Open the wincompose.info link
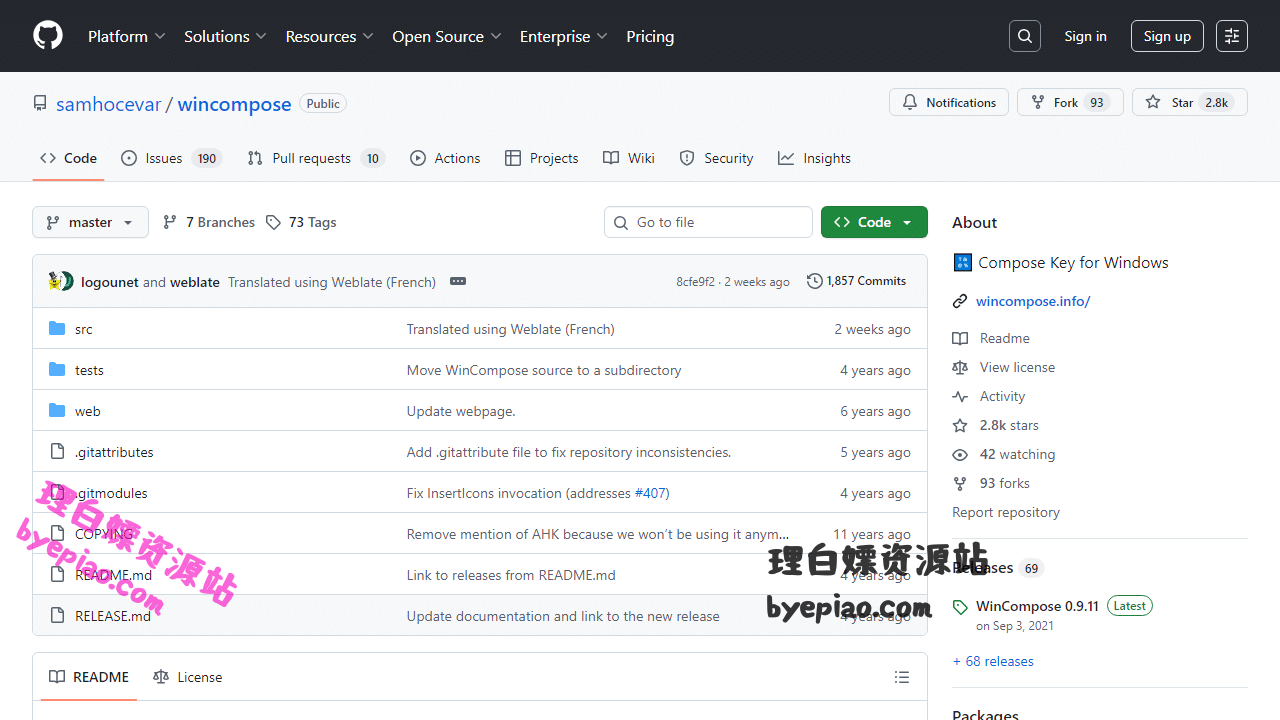The width and height of the screenshot is (1280, 720). click(1033, 301)
